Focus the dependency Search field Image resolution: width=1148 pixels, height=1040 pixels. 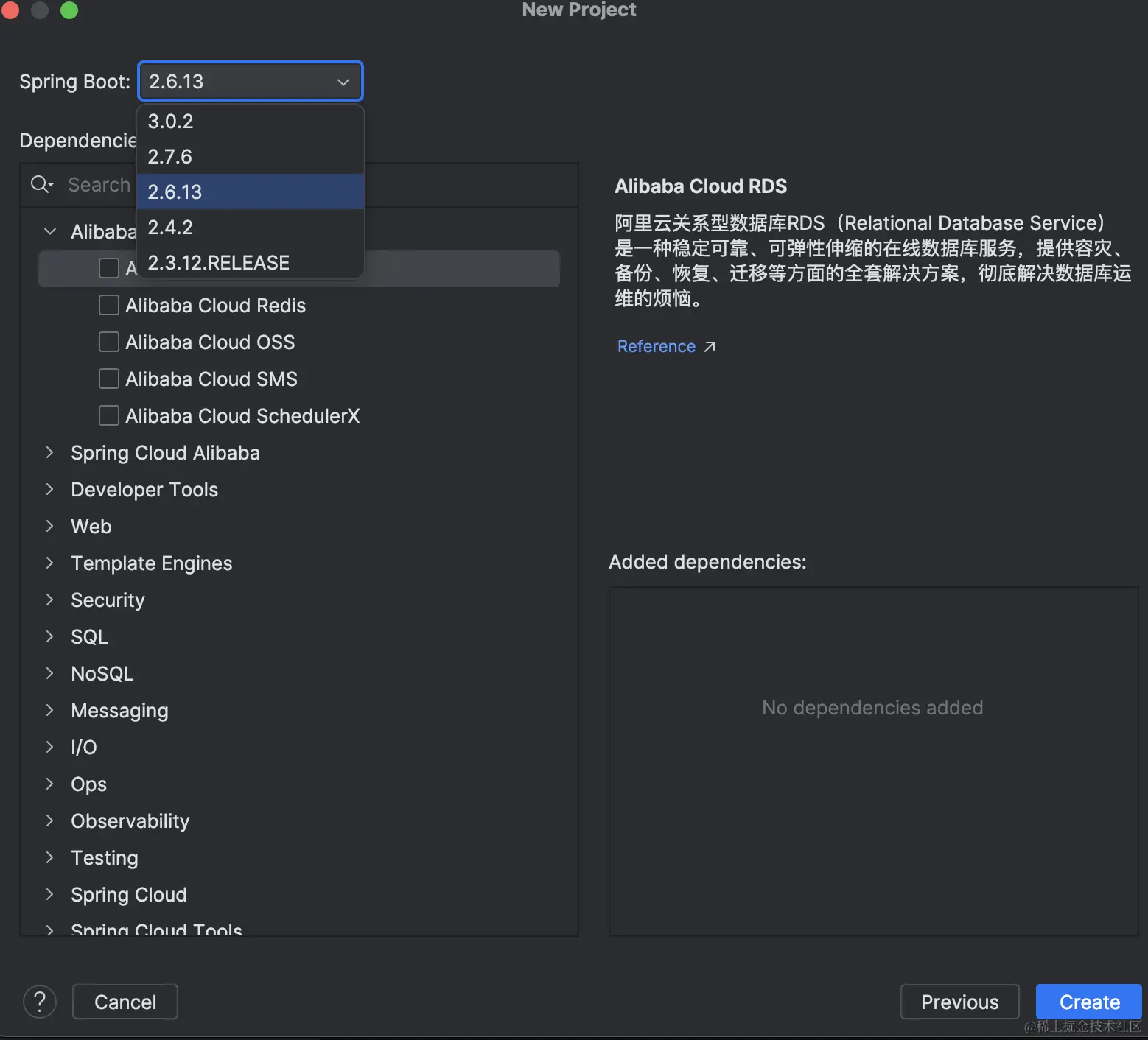tap(298, 184)
